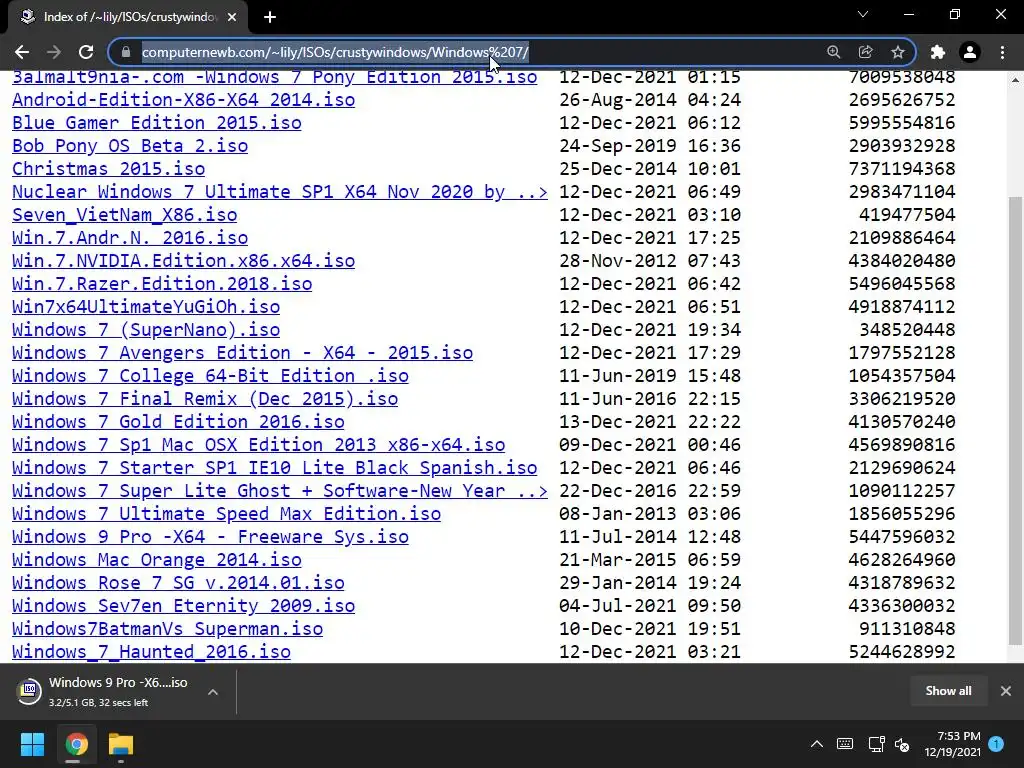Open the Windows 7 Pony Edition 2015.iso link

point(274,78)
